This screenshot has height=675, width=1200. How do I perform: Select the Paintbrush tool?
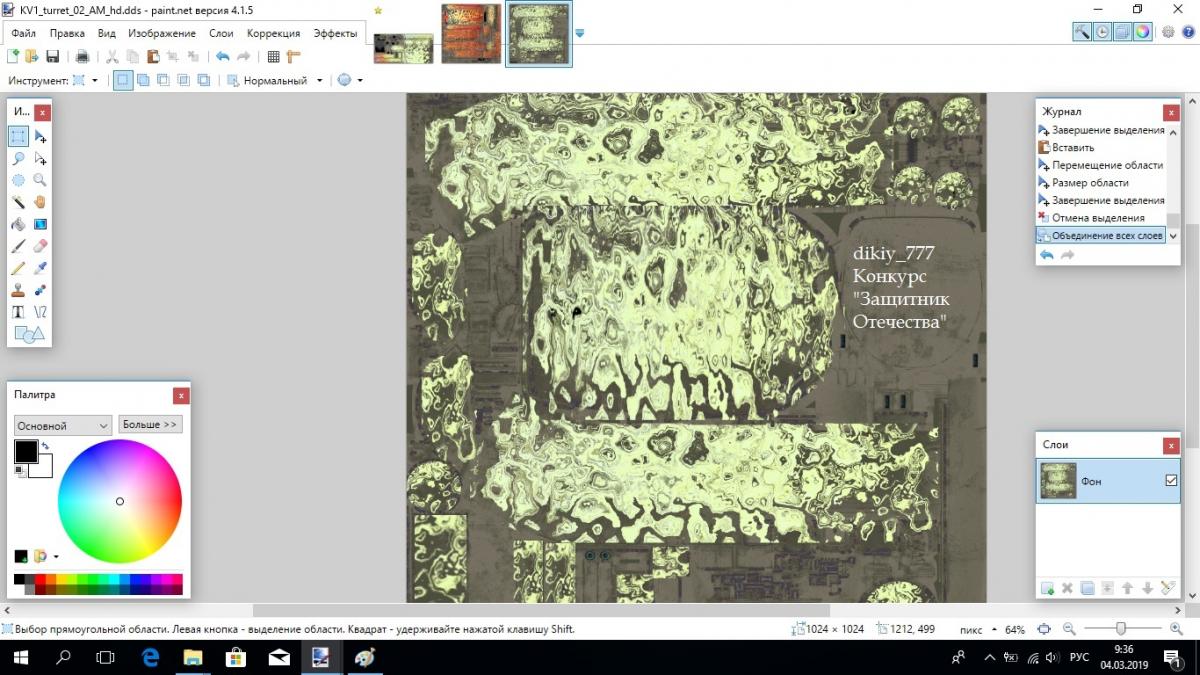19,246
